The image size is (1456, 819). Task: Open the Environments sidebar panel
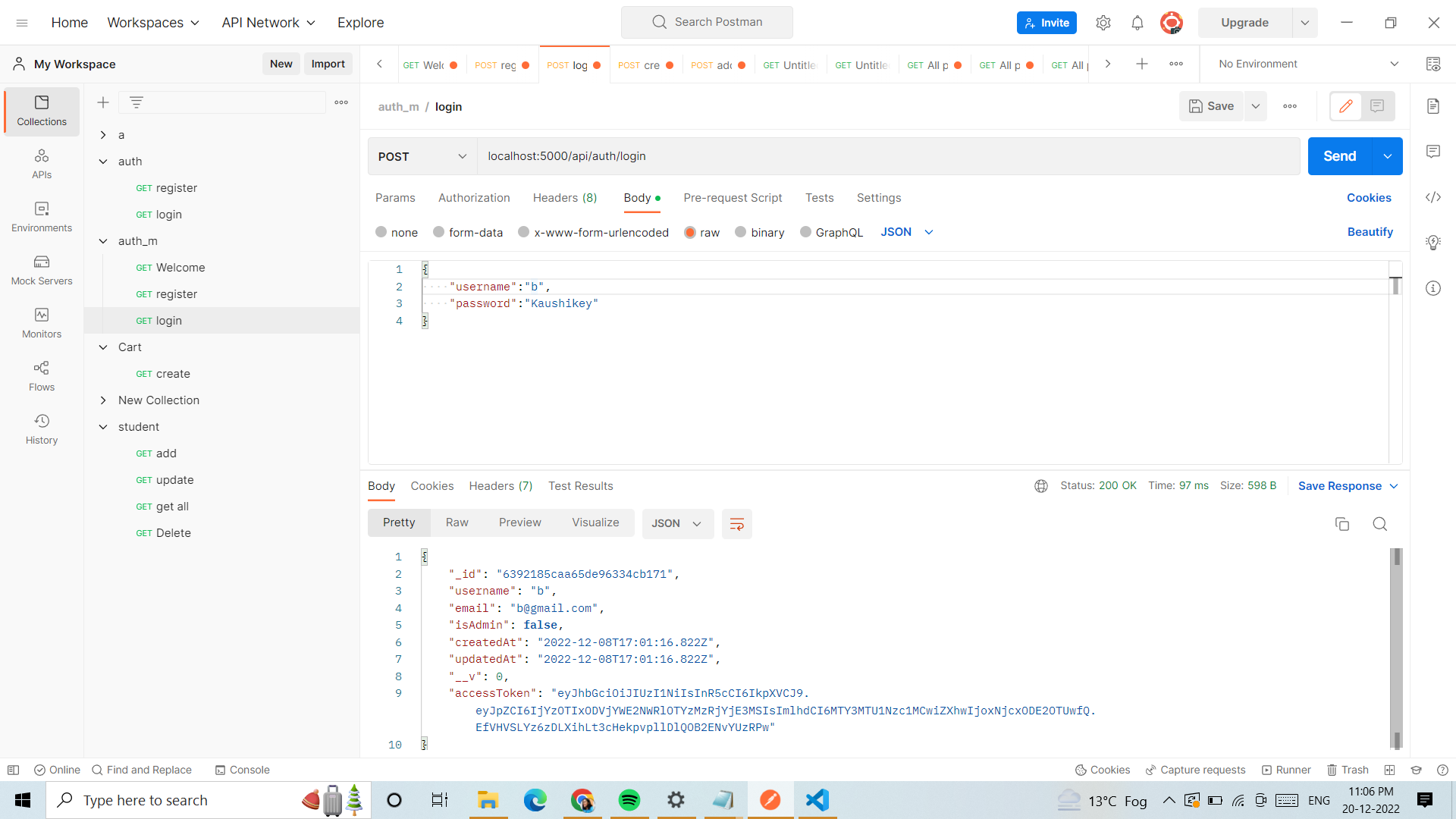41,218
